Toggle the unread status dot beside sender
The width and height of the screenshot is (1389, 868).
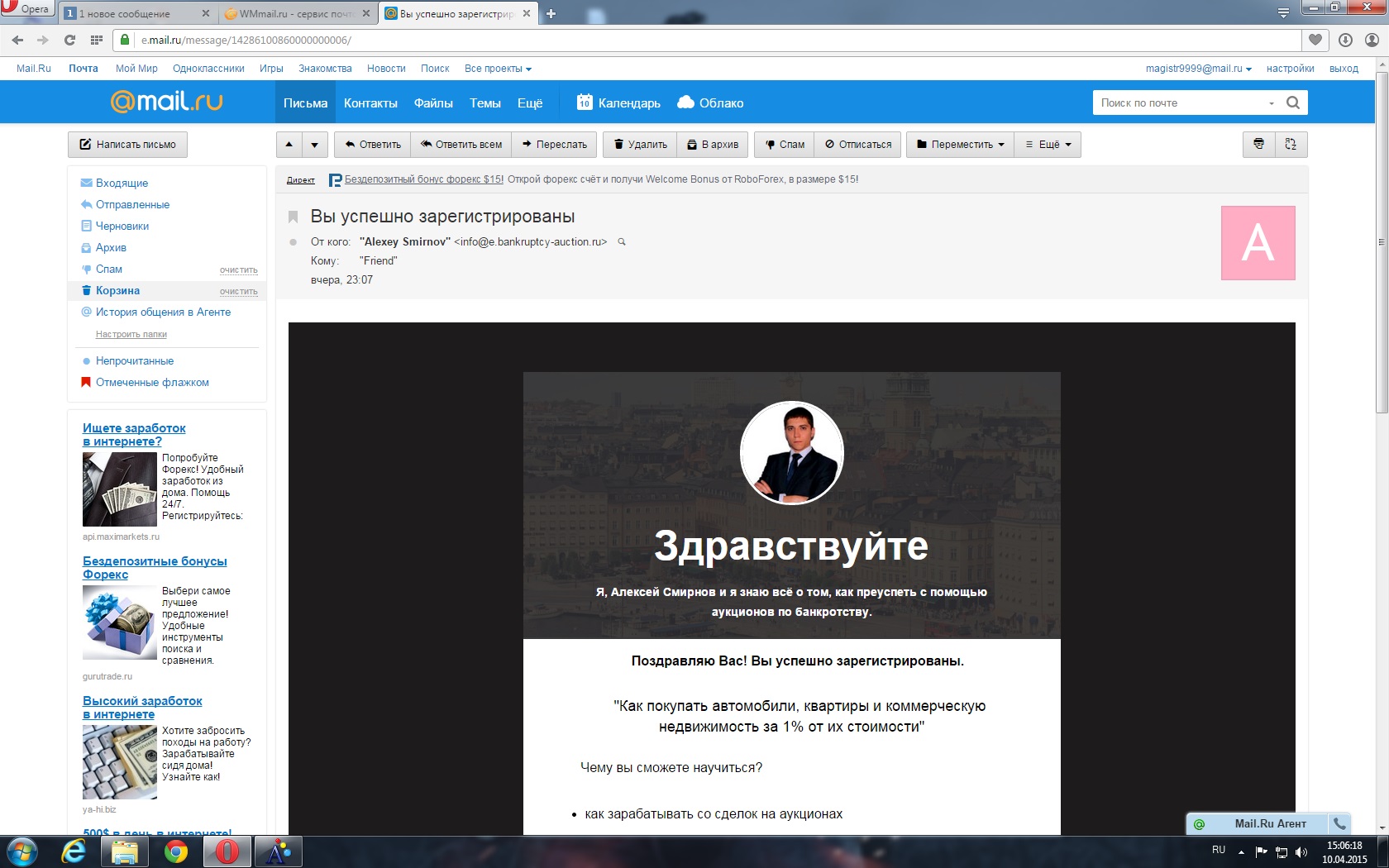(293, 242)
